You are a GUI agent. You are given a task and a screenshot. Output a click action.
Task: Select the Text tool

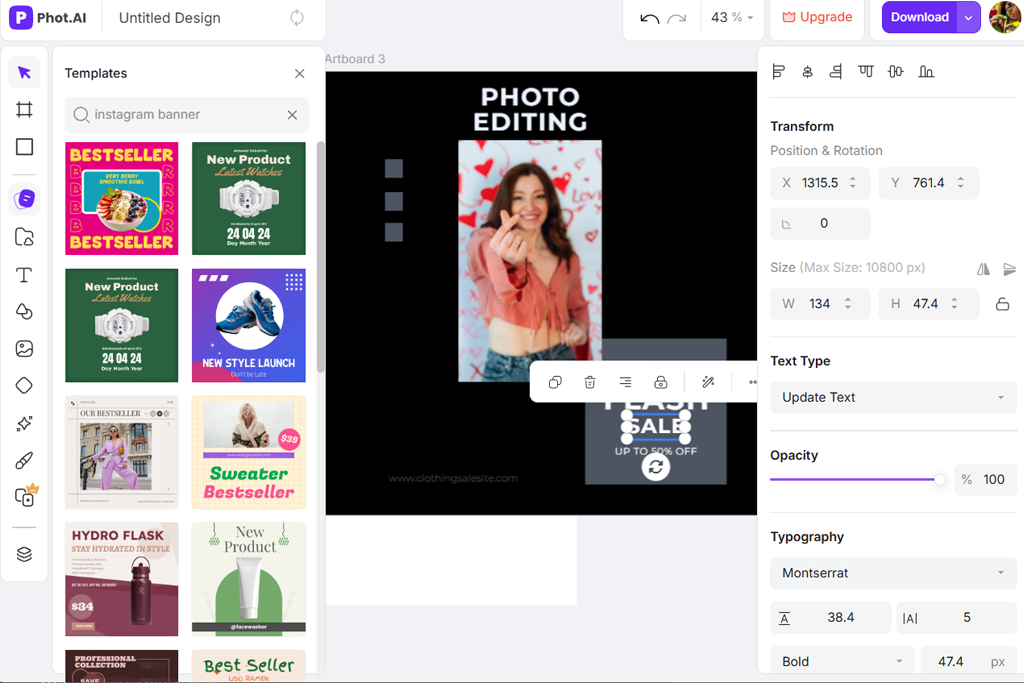pyautogui.click(x=24, y=274)
